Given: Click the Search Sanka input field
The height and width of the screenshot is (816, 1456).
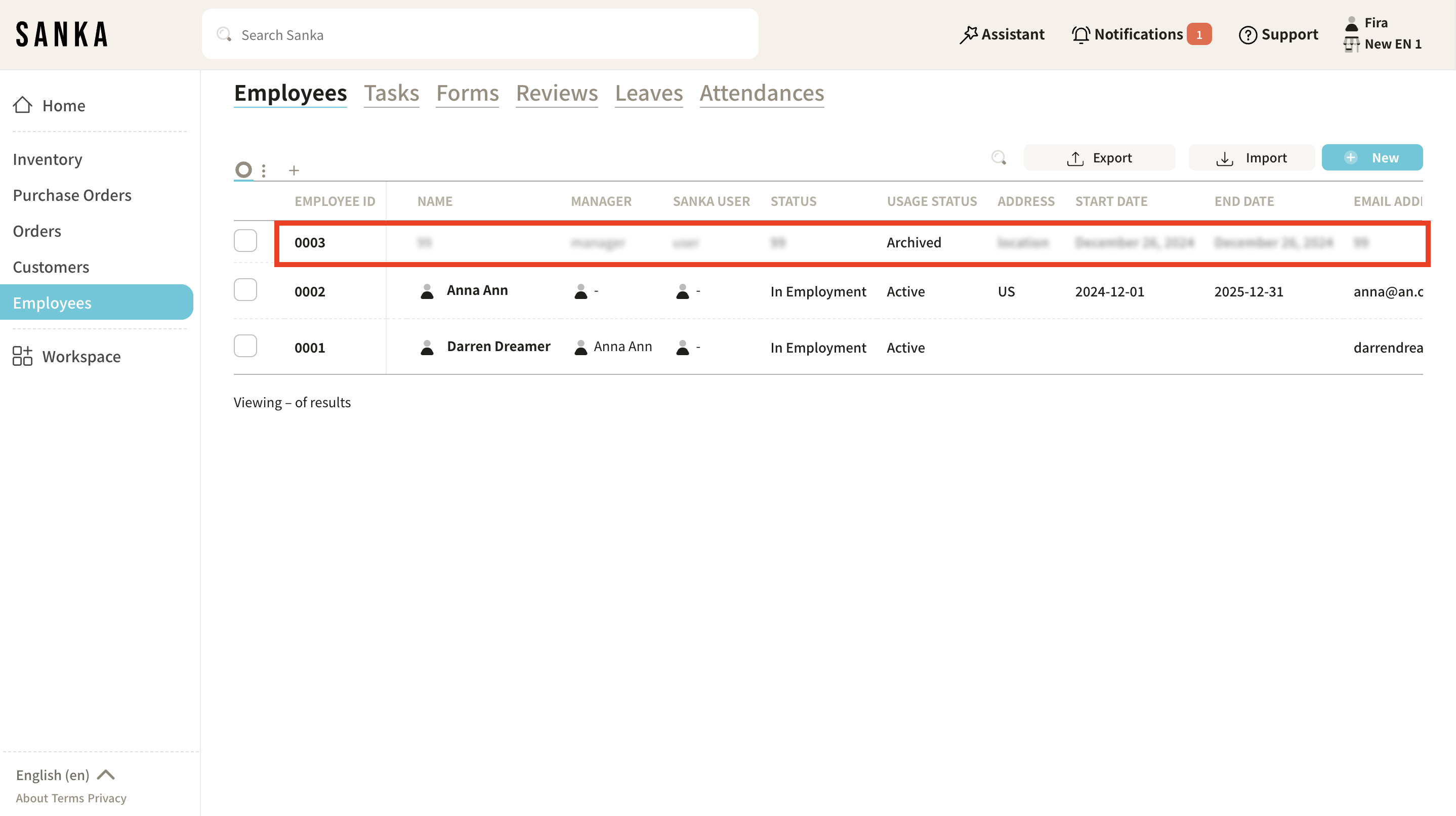Looking at the screenshot, I should tap(480, 35).
